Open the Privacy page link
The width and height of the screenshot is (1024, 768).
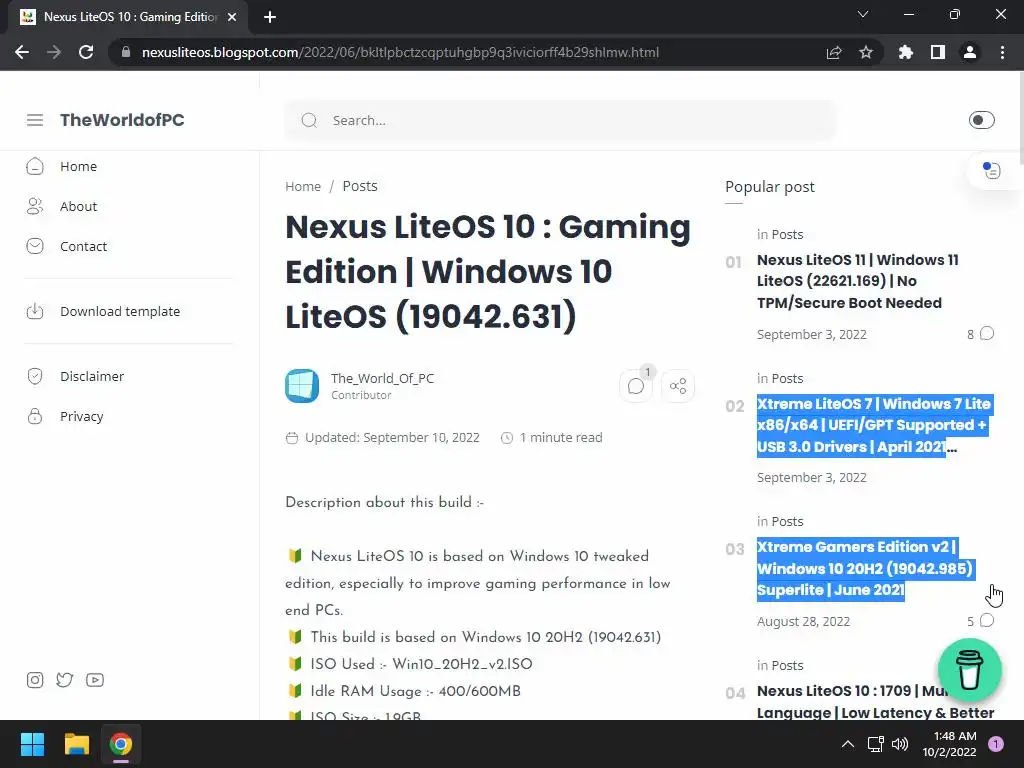[82, 416]
